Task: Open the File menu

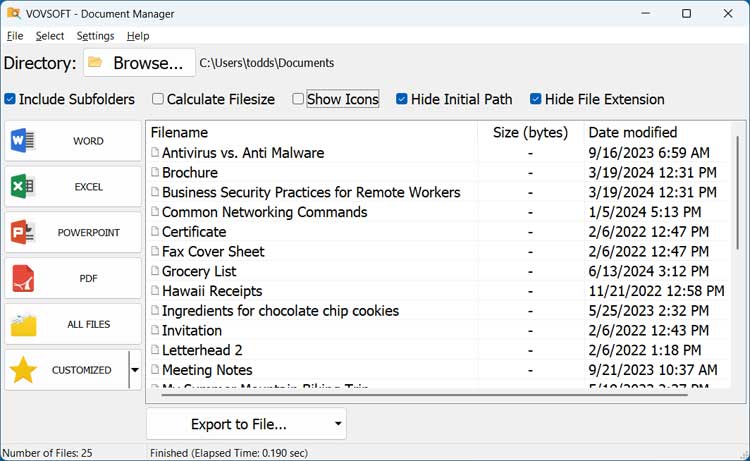Action: click(15, 36)
